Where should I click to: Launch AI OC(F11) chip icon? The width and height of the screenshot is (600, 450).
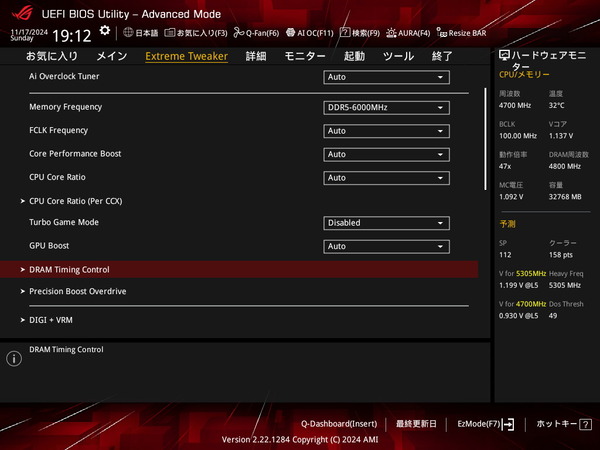point(290,33)
